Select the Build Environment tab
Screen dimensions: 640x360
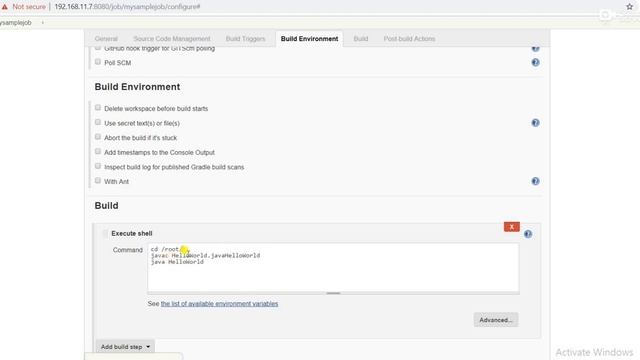(x=309, y=39)
